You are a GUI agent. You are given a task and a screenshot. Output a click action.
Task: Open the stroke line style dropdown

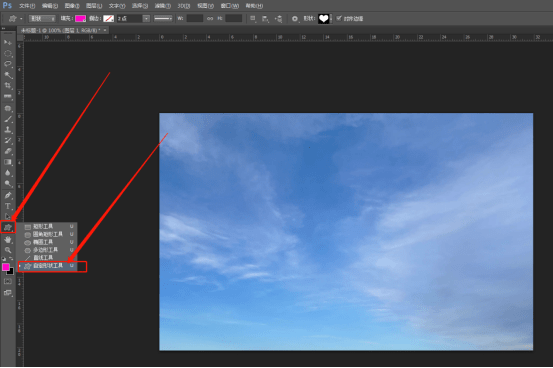163,18
